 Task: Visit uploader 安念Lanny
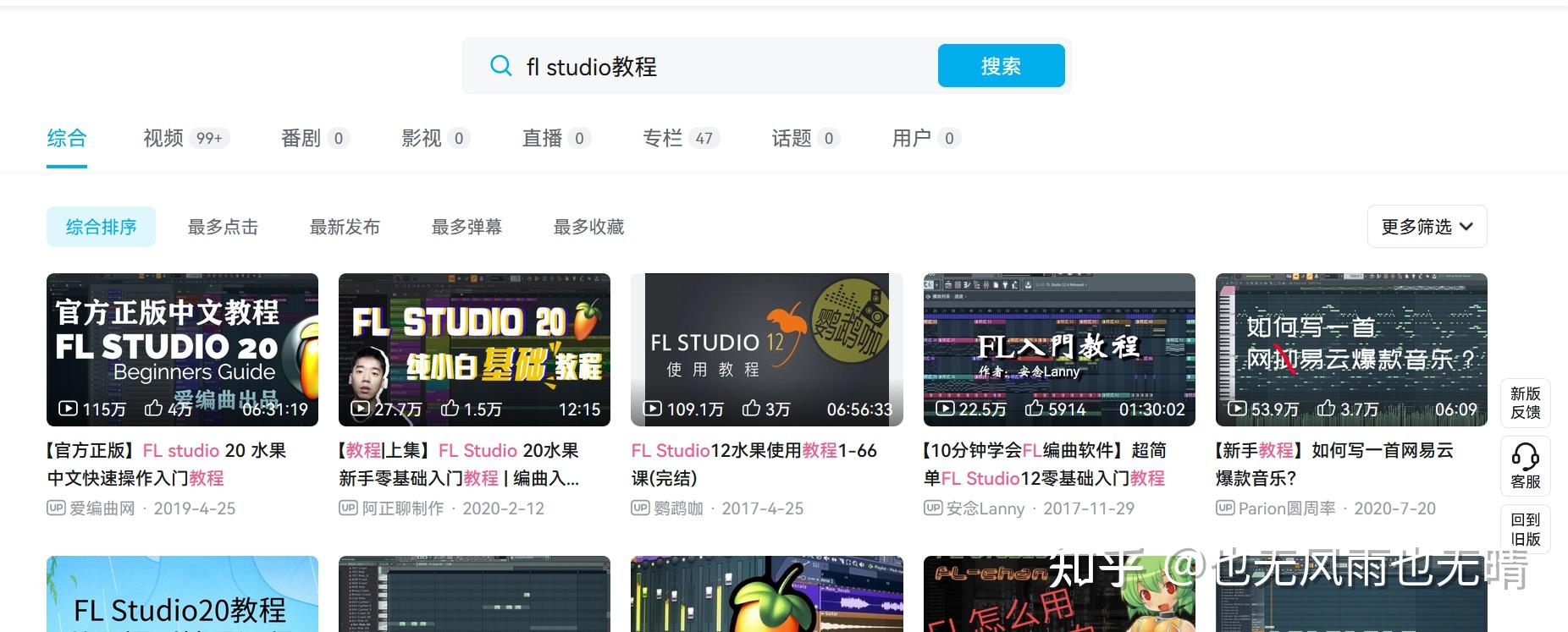point(986,508)
